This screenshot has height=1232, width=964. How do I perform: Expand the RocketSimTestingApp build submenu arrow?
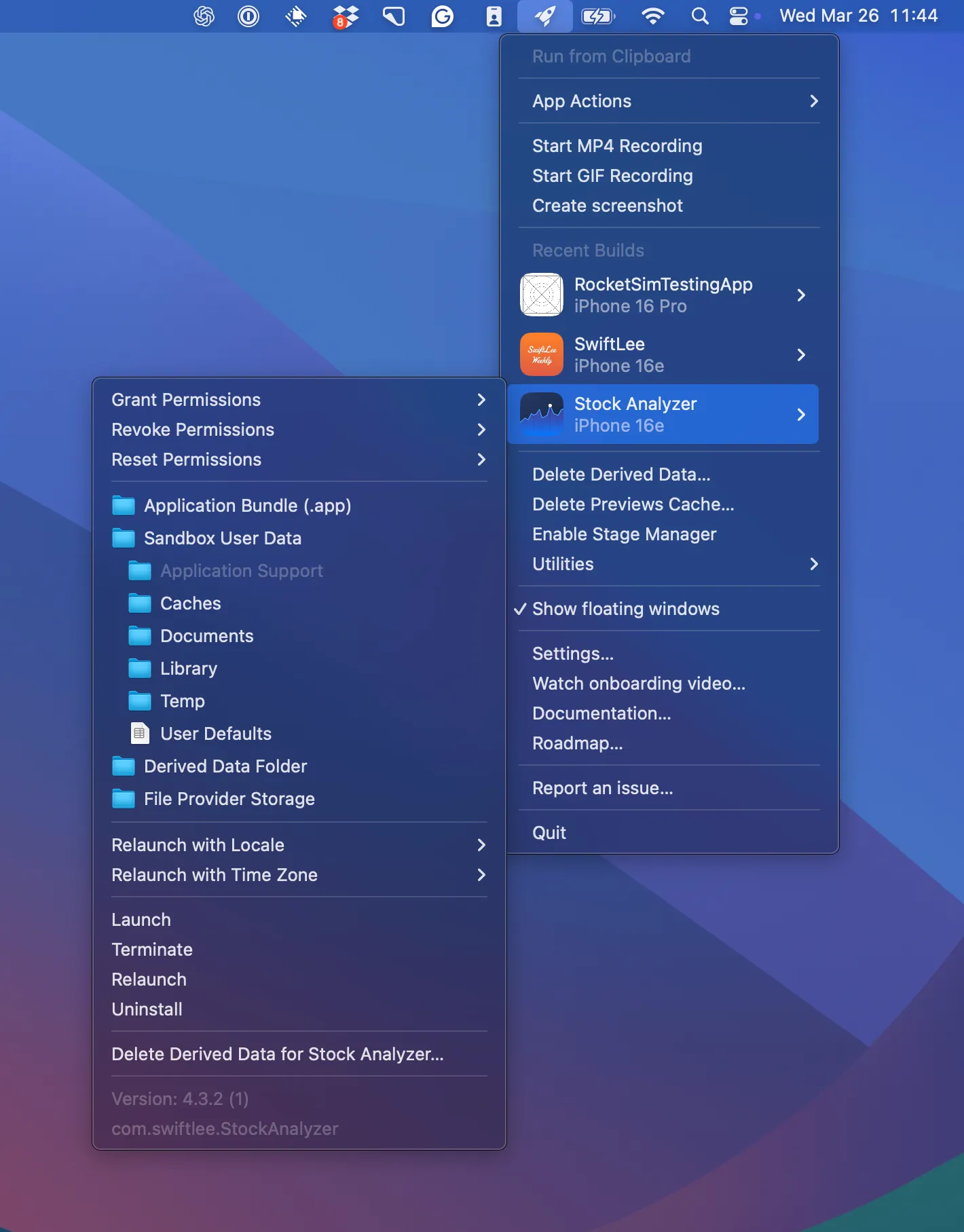[x=801, y=295]
